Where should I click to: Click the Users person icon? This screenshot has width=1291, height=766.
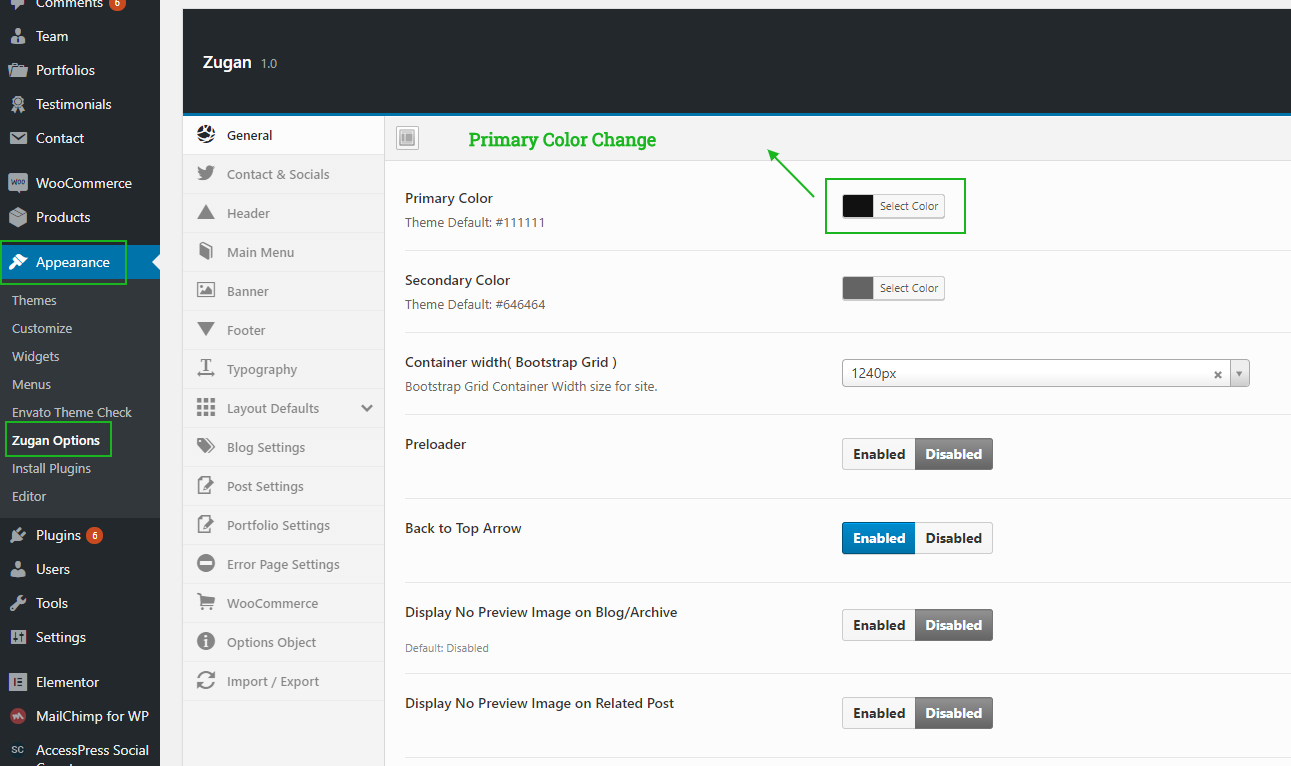pos(18,569)
